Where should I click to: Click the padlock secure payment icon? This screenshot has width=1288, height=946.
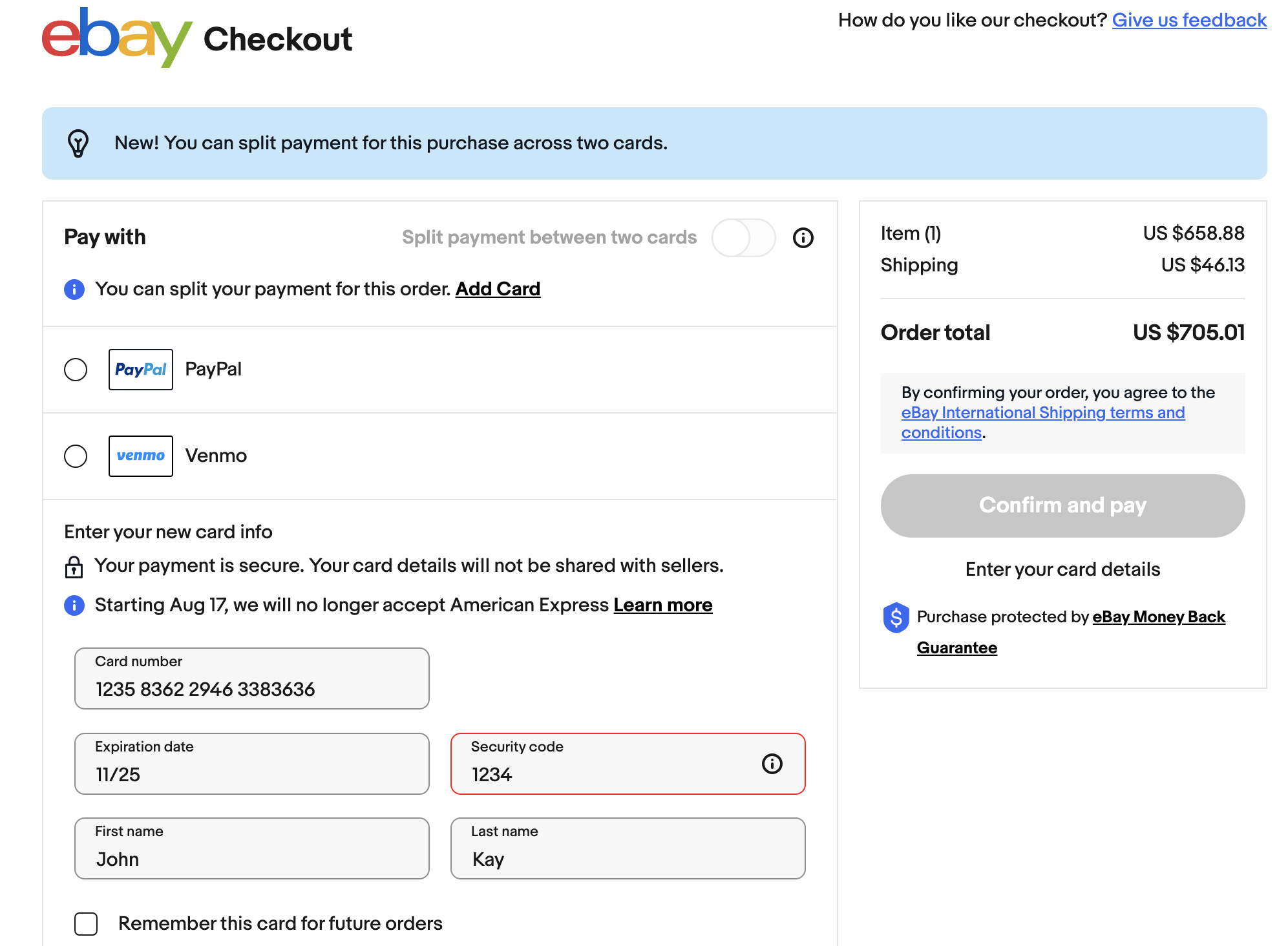[x=74, y=567]
